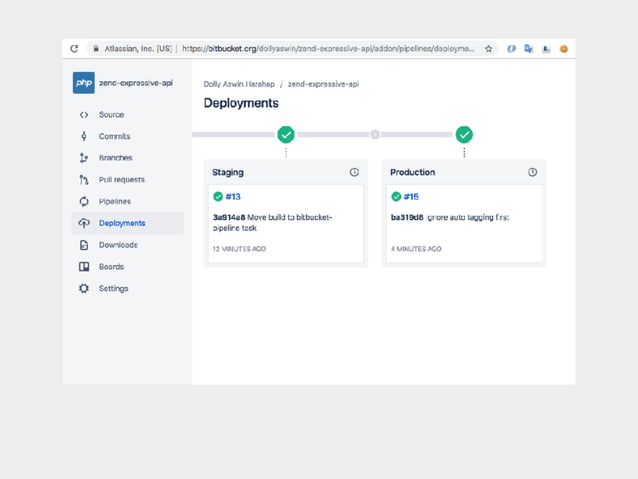
Task: Open Production deployment #15 link
Action: tap(411, 197)
